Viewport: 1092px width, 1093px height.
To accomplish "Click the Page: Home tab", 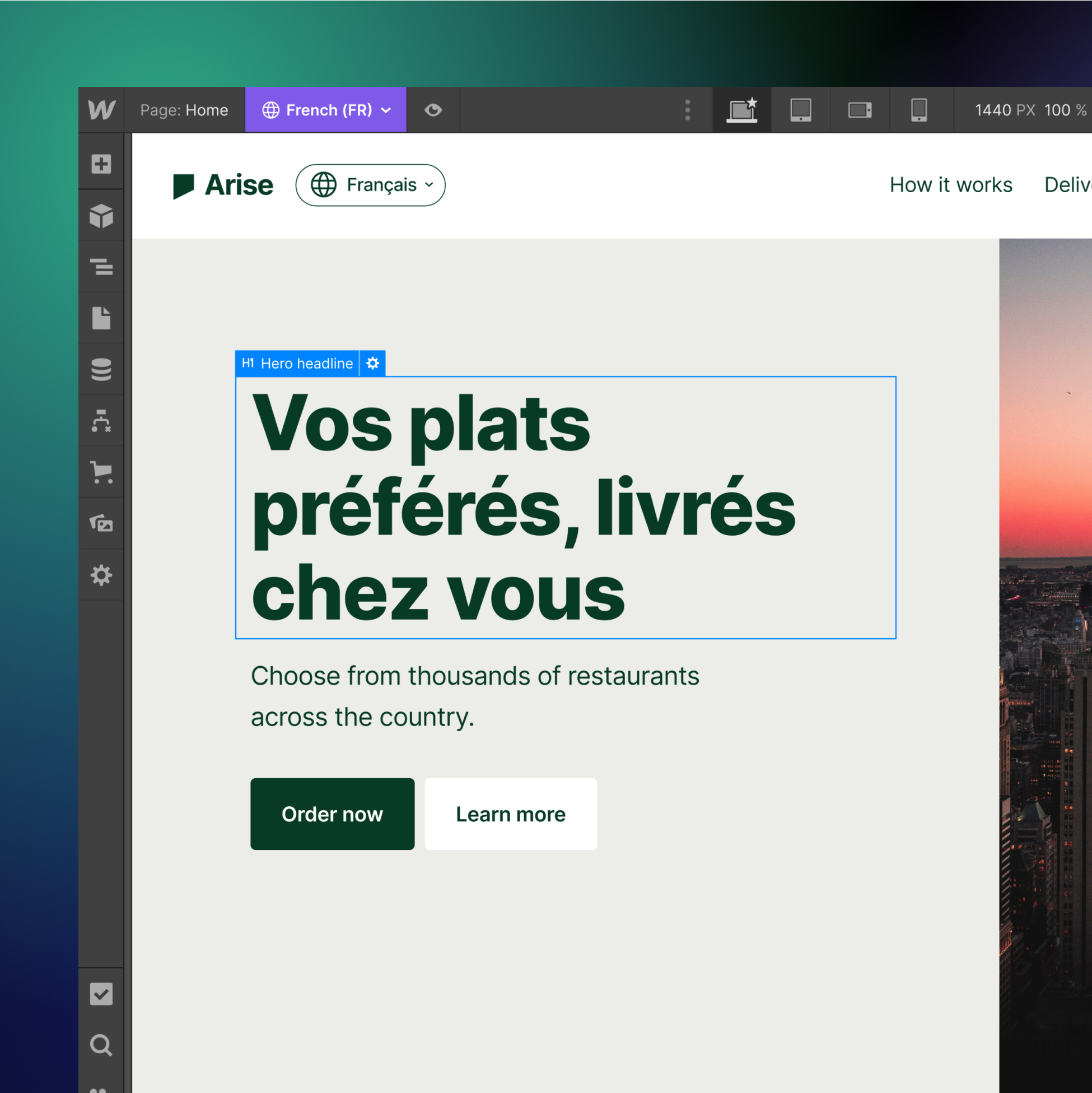I will point(184,110).
